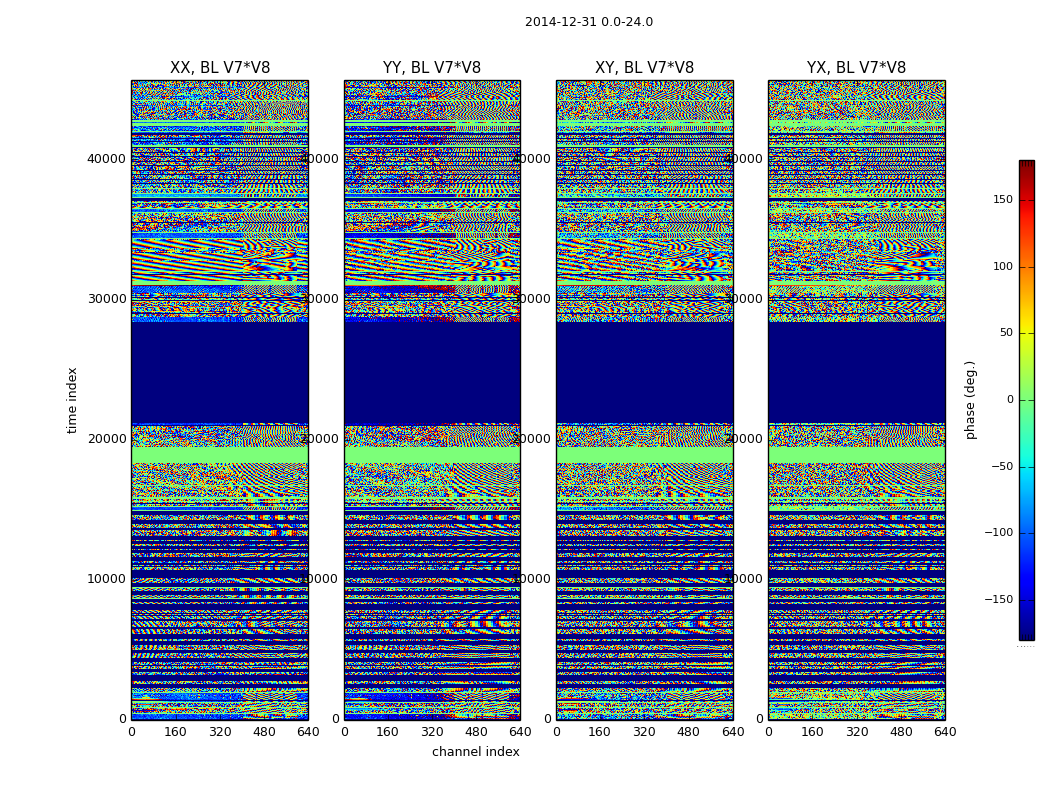The image size is (1050, 800).
Task: Click the 160 x-tick label under the XY plot
Action: tap(600, 732)
